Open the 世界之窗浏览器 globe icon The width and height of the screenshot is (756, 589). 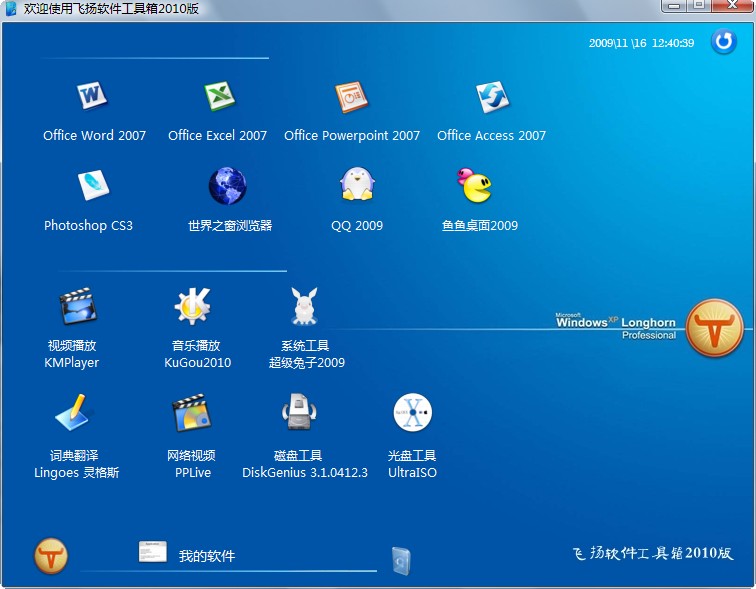pyautogui.click(x=228, y=186)
